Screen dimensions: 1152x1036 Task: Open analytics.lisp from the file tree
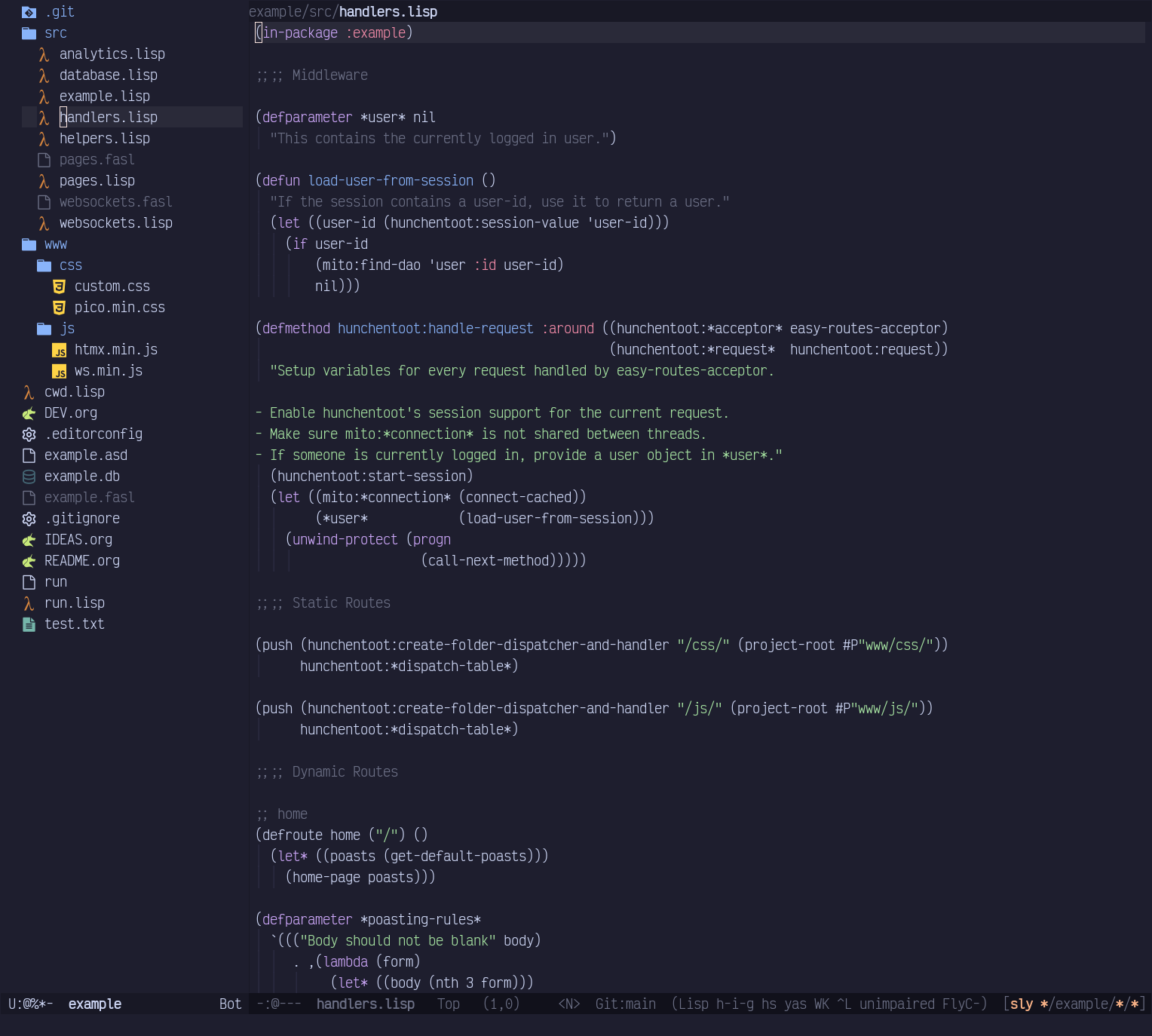(112, 54)
